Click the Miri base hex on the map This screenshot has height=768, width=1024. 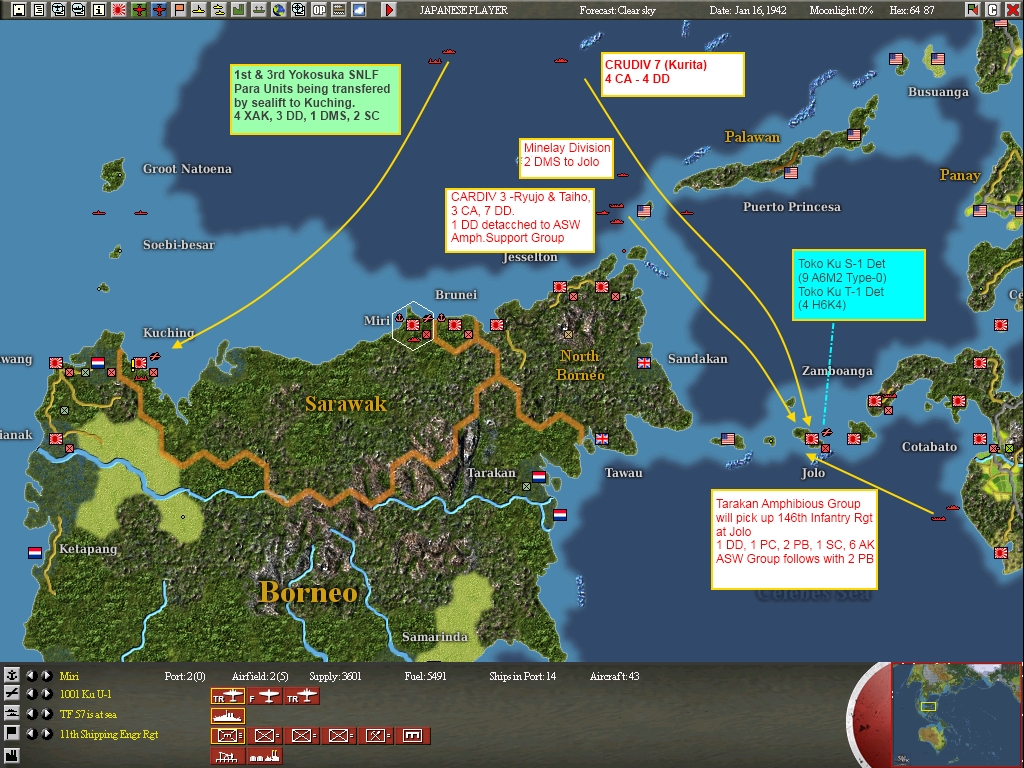(x=413, y=325)
